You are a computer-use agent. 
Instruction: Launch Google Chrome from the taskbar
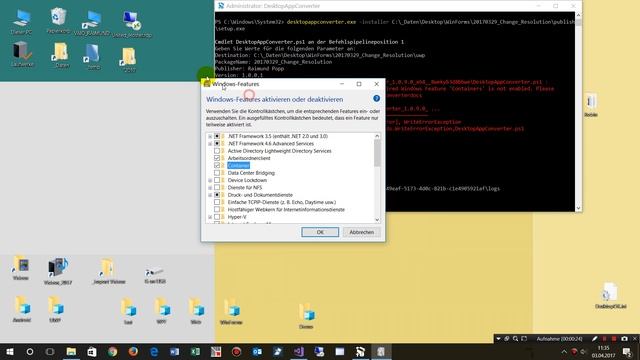pyautogui.click(x=113, y=351)
